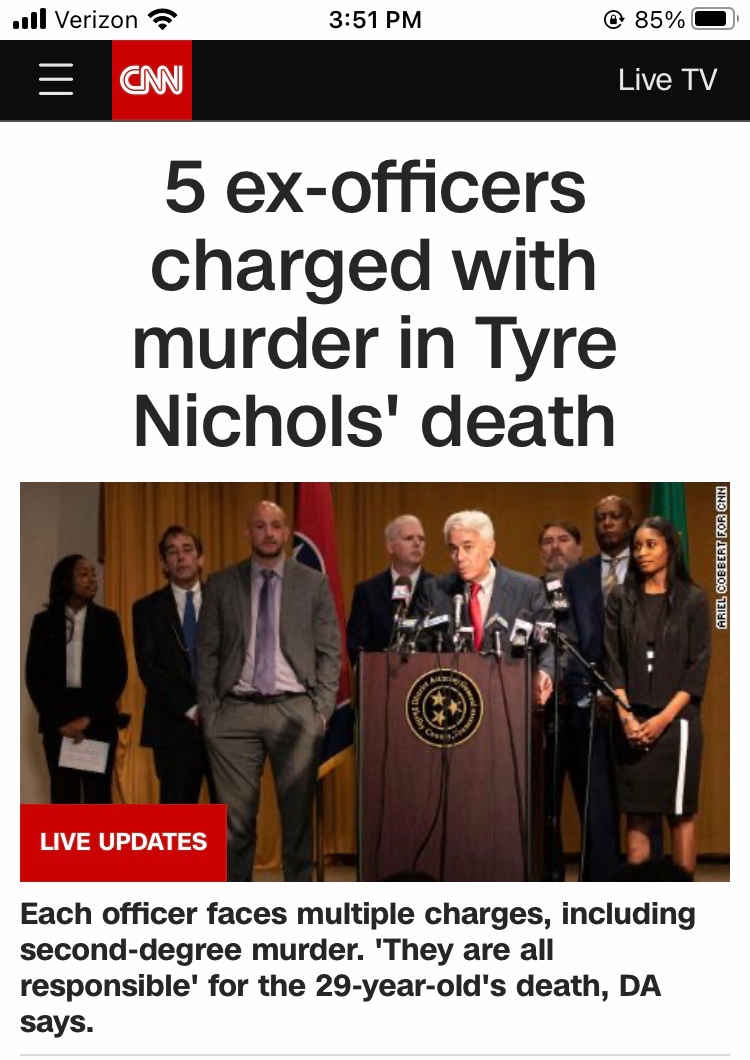Tap the gold seal on the podium
The image size is (750, 1060).
click(444, 708)
